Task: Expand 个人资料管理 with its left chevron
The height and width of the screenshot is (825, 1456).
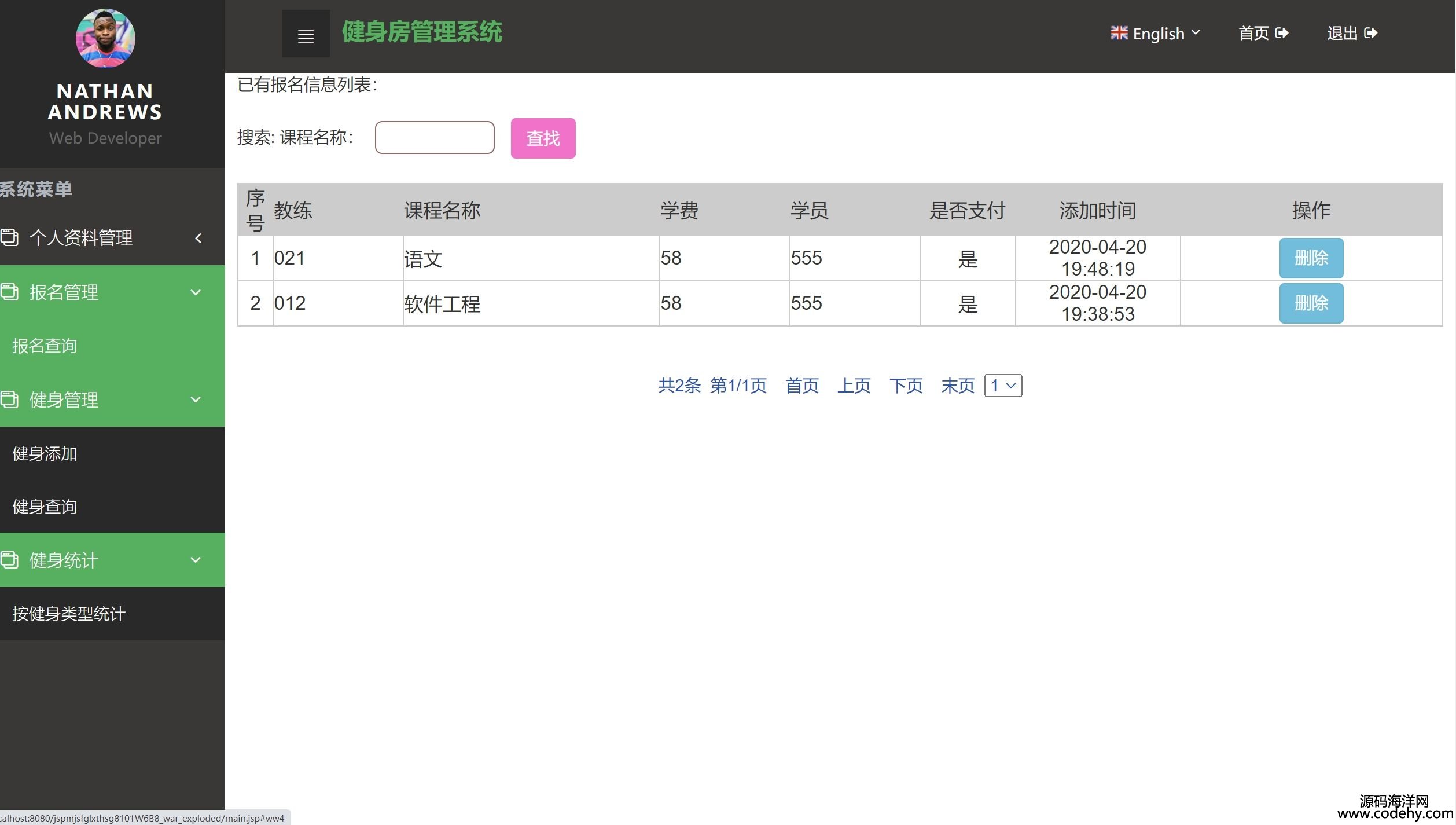Action: (x=198, y=238)
